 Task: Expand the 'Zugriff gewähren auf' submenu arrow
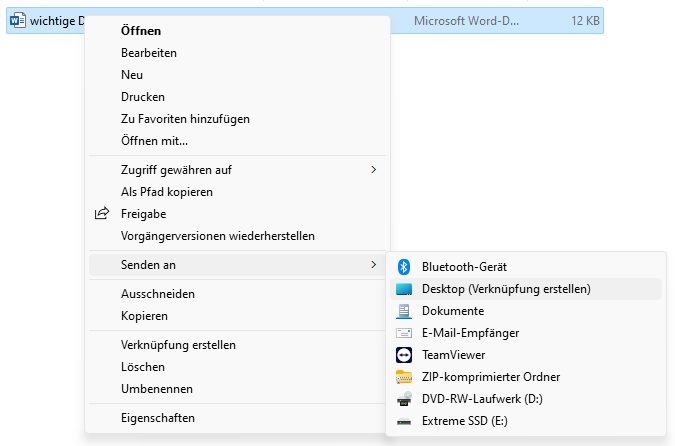373,170
